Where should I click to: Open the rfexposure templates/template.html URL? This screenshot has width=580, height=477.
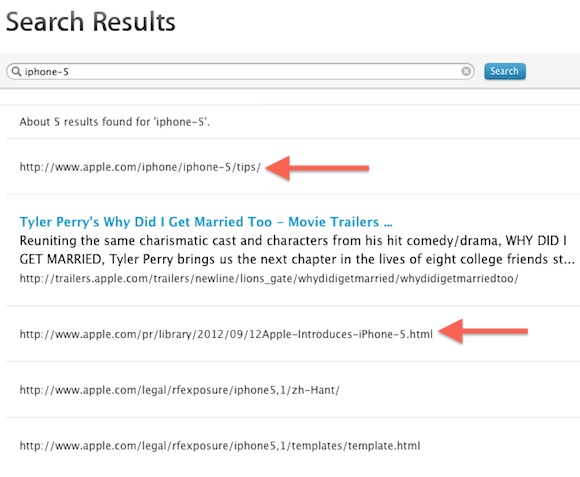click(220, 446)
